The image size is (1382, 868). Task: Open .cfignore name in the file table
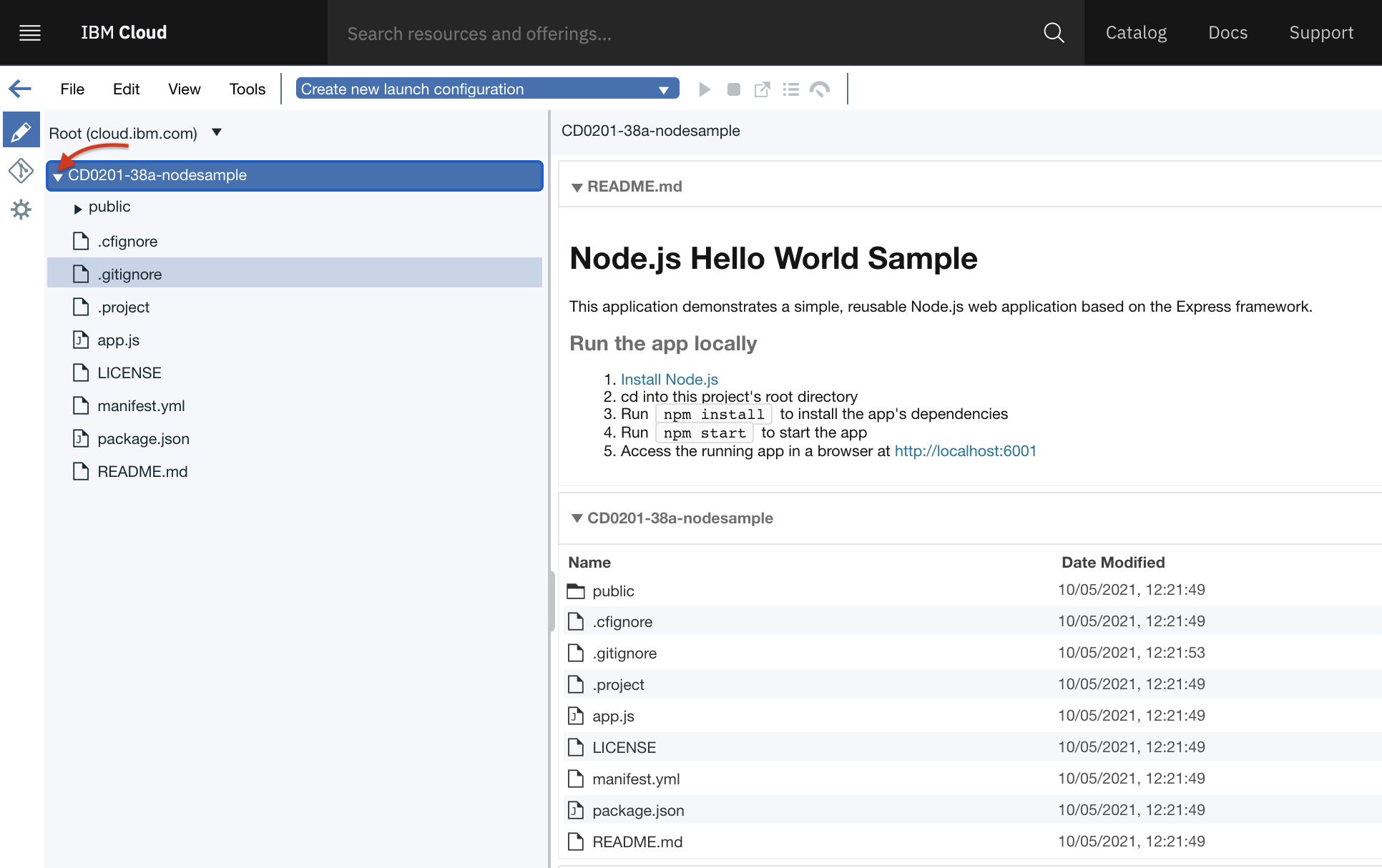point(622,622)
